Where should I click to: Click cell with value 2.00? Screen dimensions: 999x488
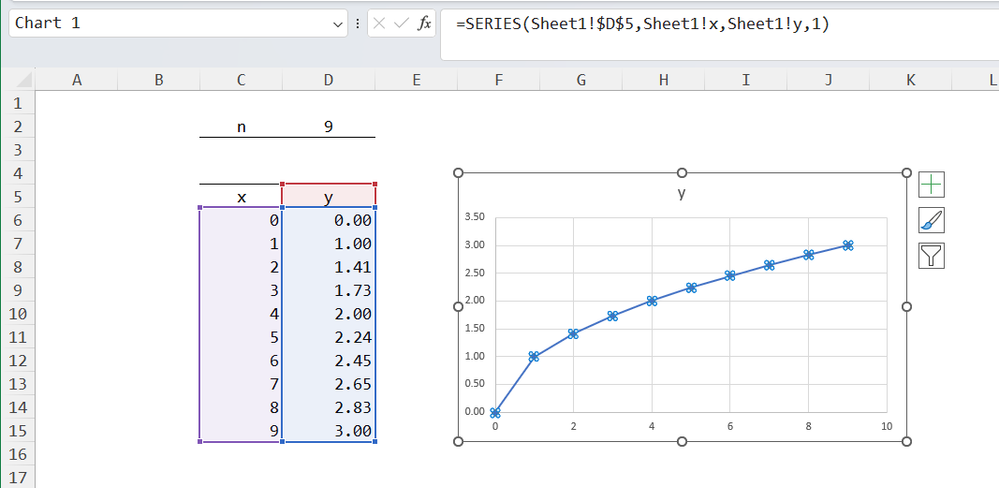pos(328,314)
